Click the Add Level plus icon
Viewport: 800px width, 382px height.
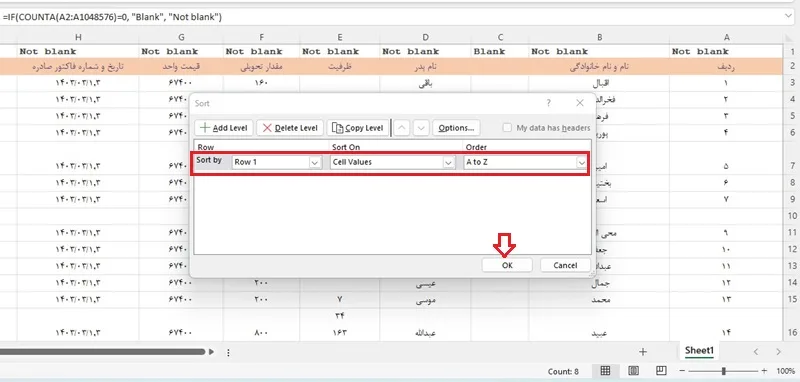(205, 128)
